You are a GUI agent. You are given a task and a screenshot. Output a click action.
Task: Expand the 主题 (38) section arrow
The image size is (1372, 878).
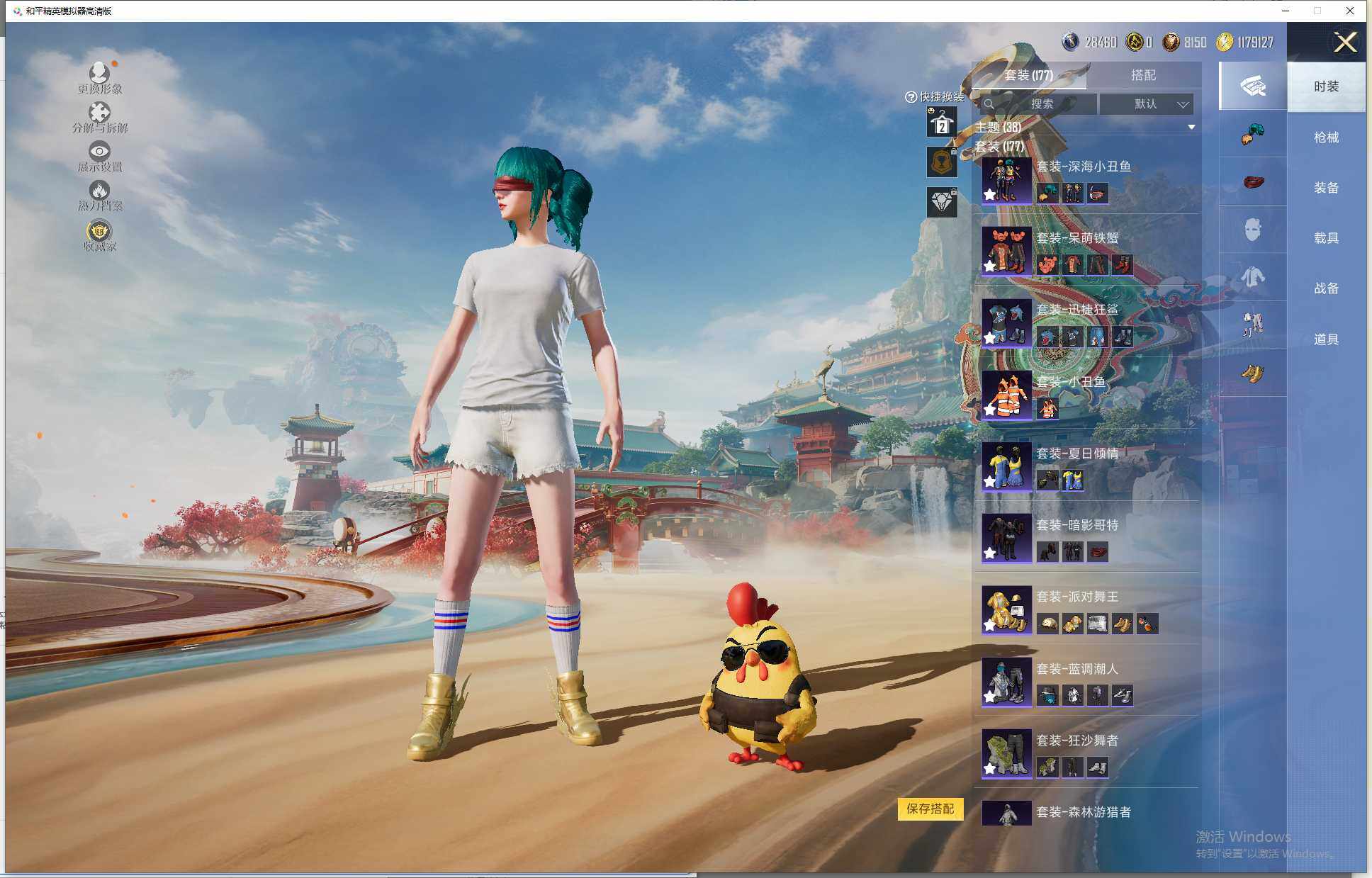coord(1191,128)
